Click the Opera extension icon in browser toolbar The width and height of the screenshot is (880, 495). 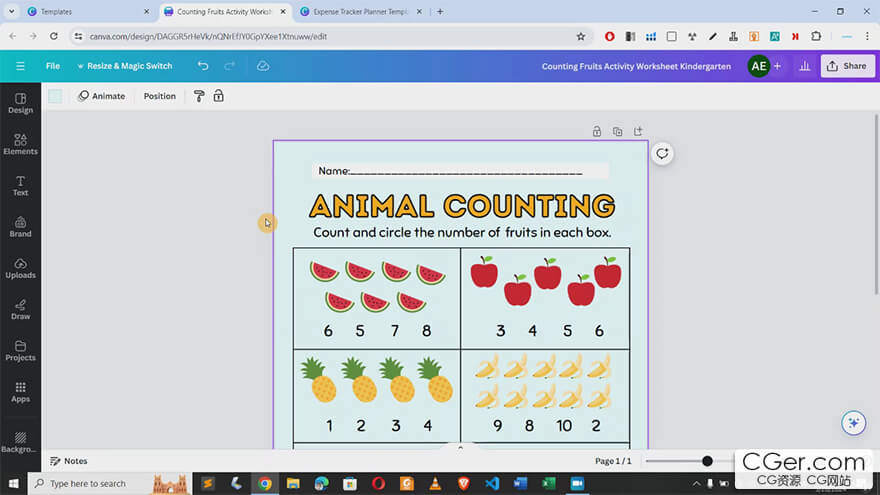(609, 36)
